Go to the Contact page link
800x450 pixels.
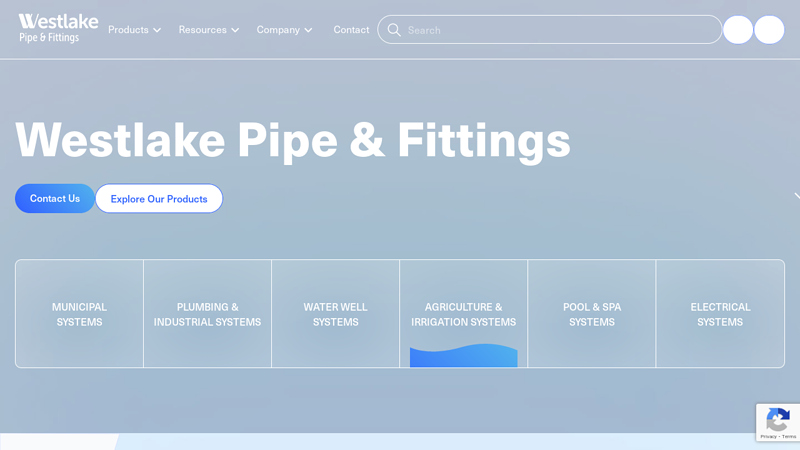[351, 30]
